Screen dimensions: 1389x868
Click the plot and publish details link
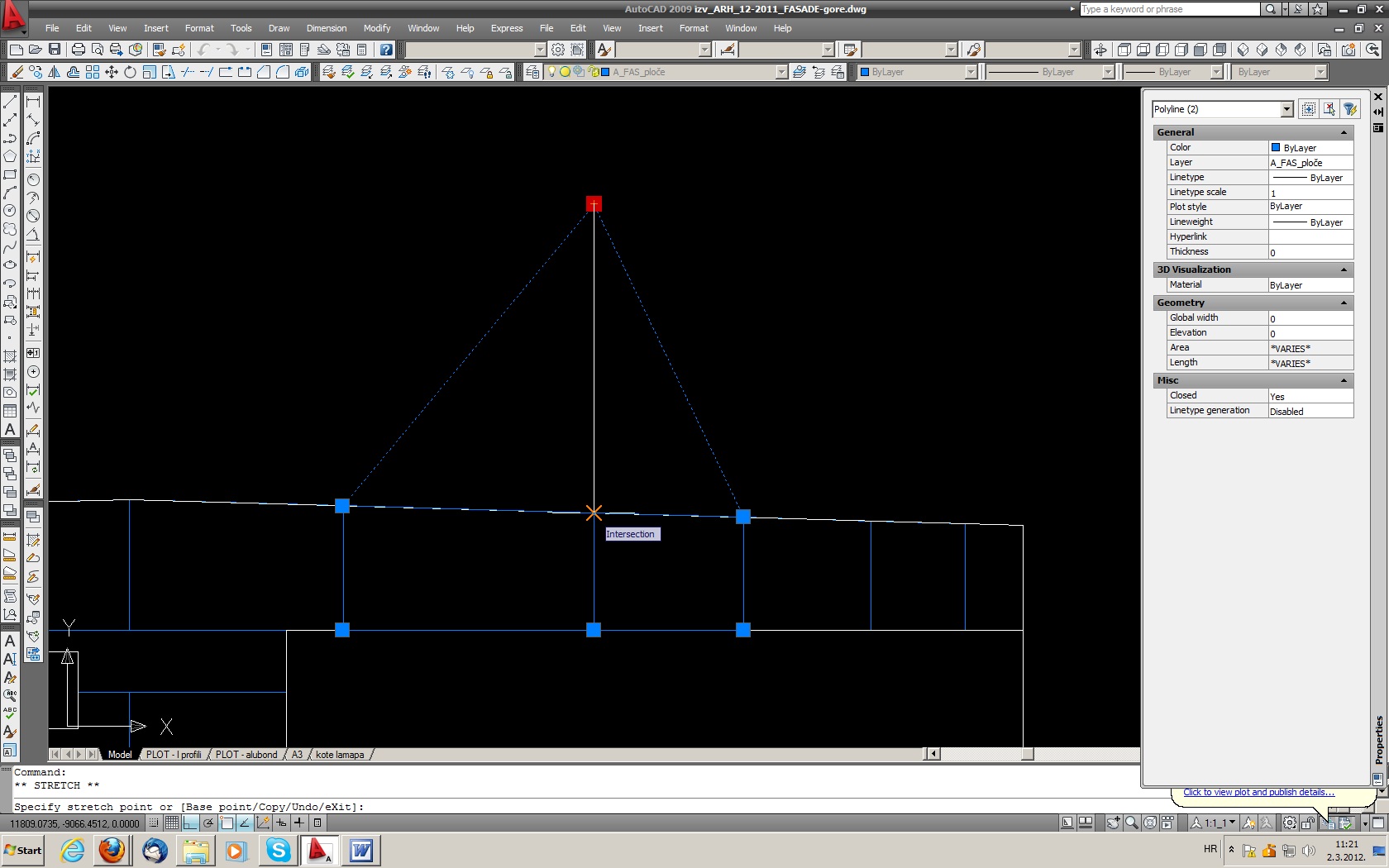pyautogui.click(x=1258, y=792)
